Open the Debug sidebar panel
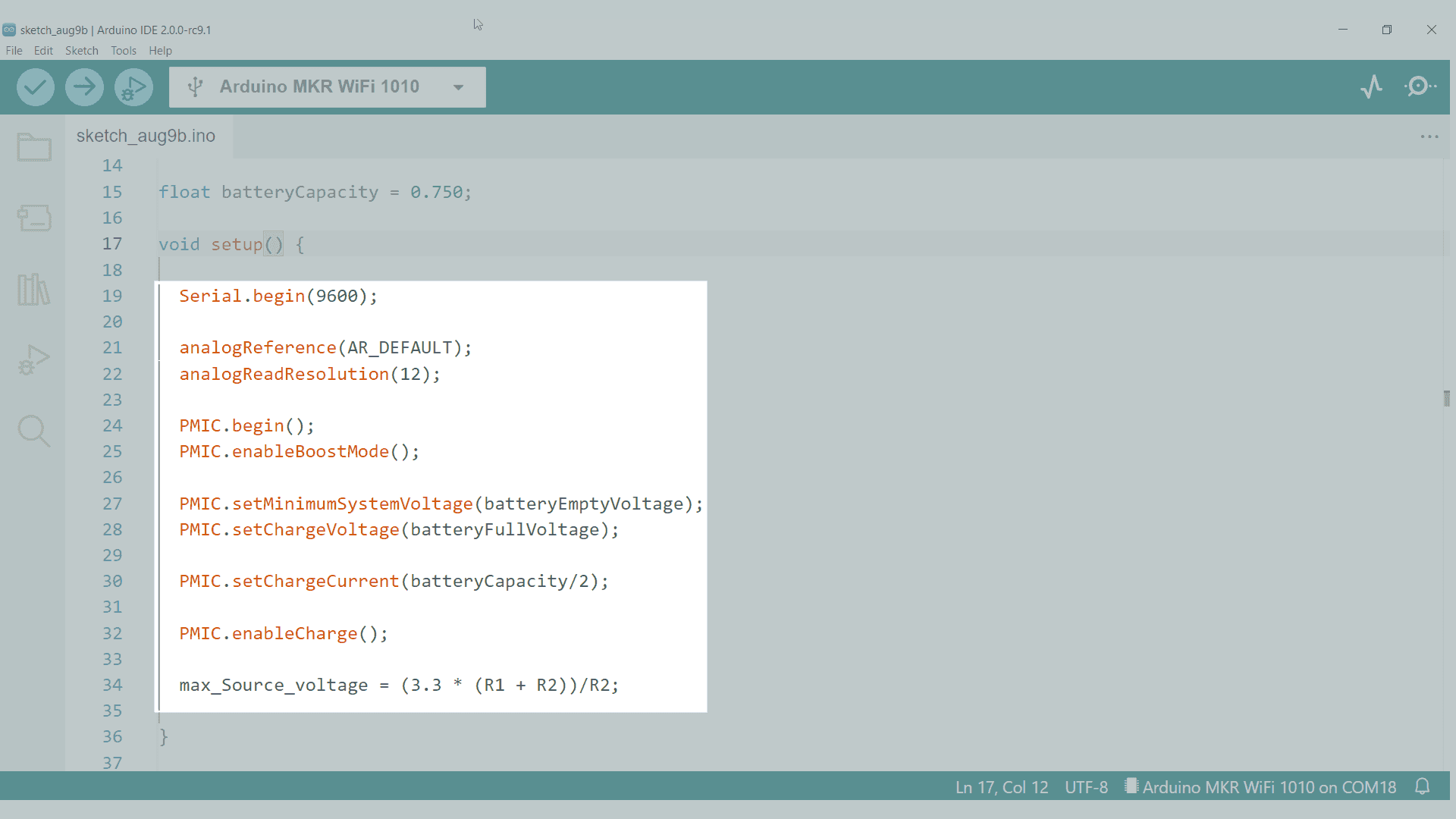The height and width of the screenshot is (819, 1456). click(x=34, y=360)
